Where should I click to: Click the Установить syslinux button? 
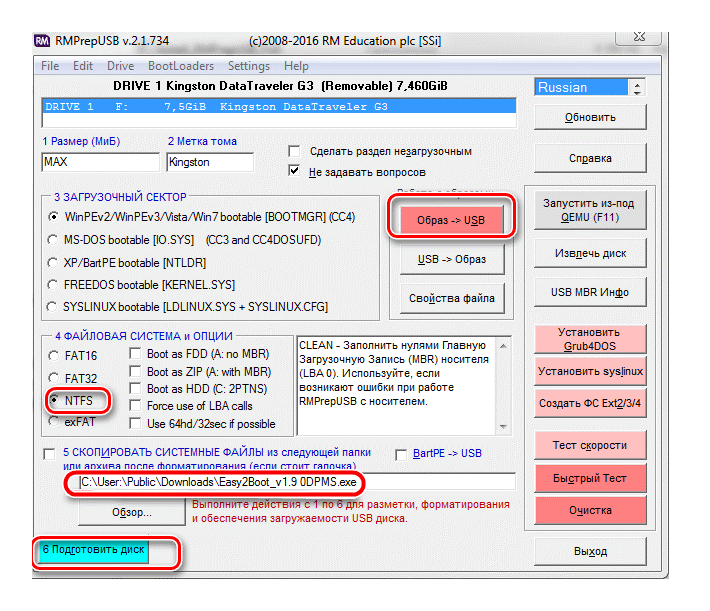click(x=590, y=371)
